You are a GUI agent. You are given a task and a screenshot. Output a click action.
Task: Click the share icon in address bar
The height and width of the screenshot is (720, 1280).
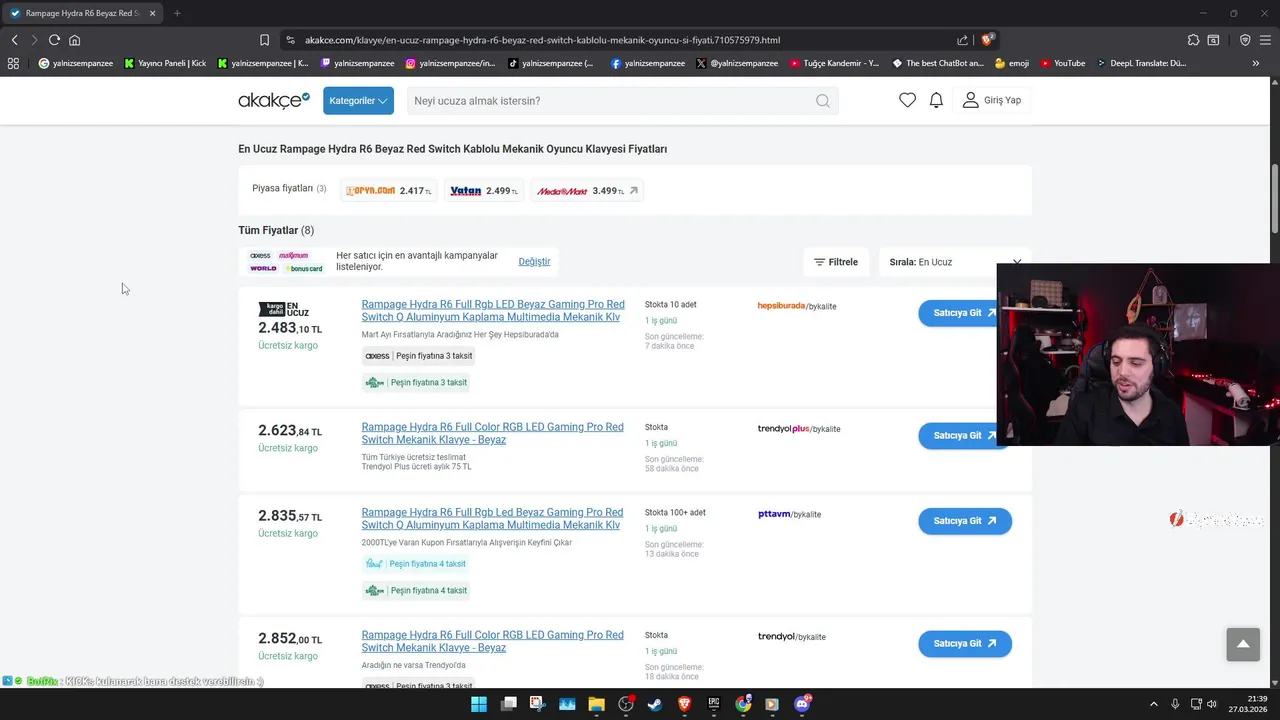tap(962, 40)
